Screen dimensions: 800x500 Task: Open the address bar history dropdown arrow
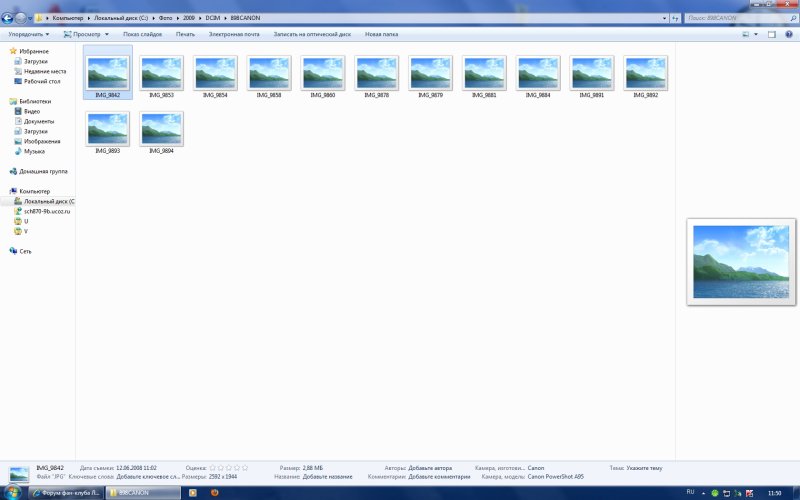tap(664, 18)
